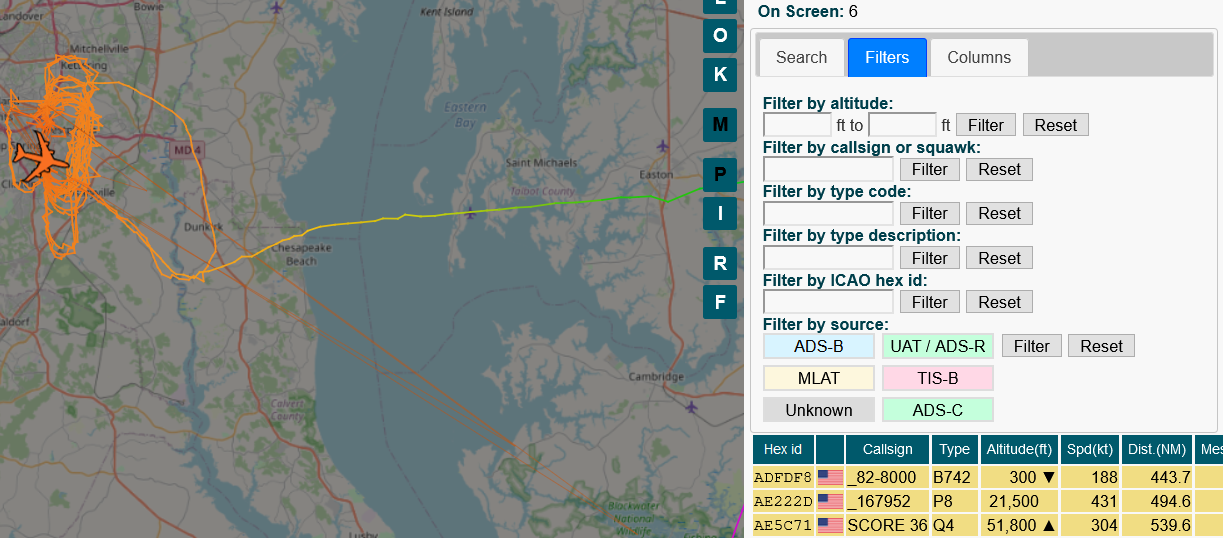Click the 51,800 altitude cell

click(1018, 525)
